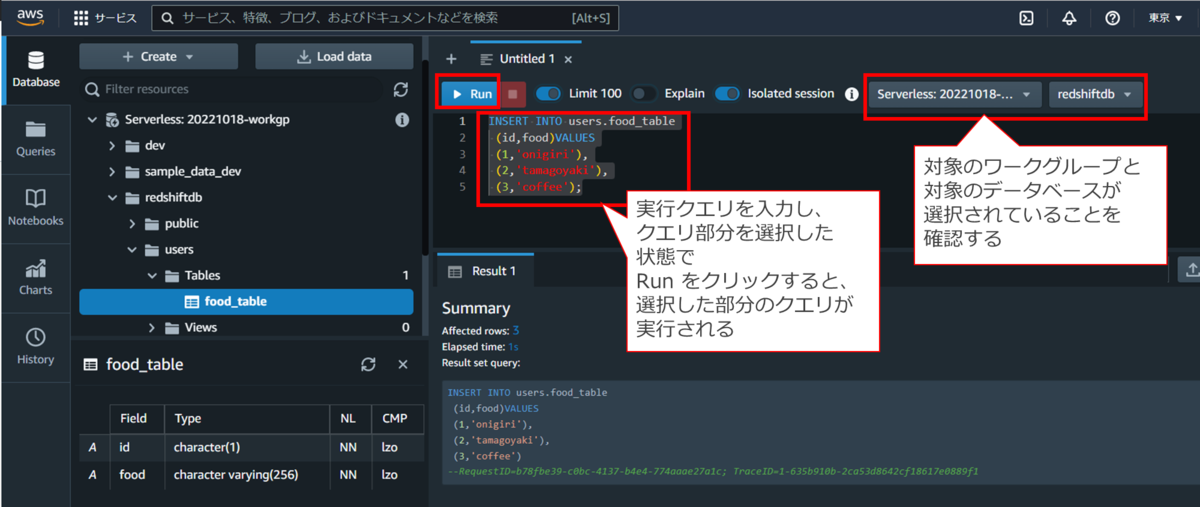The height and width of the screenshot is (507, 1200).
Task: Expand the sample_data_dev database node
Action: (111, 172)
